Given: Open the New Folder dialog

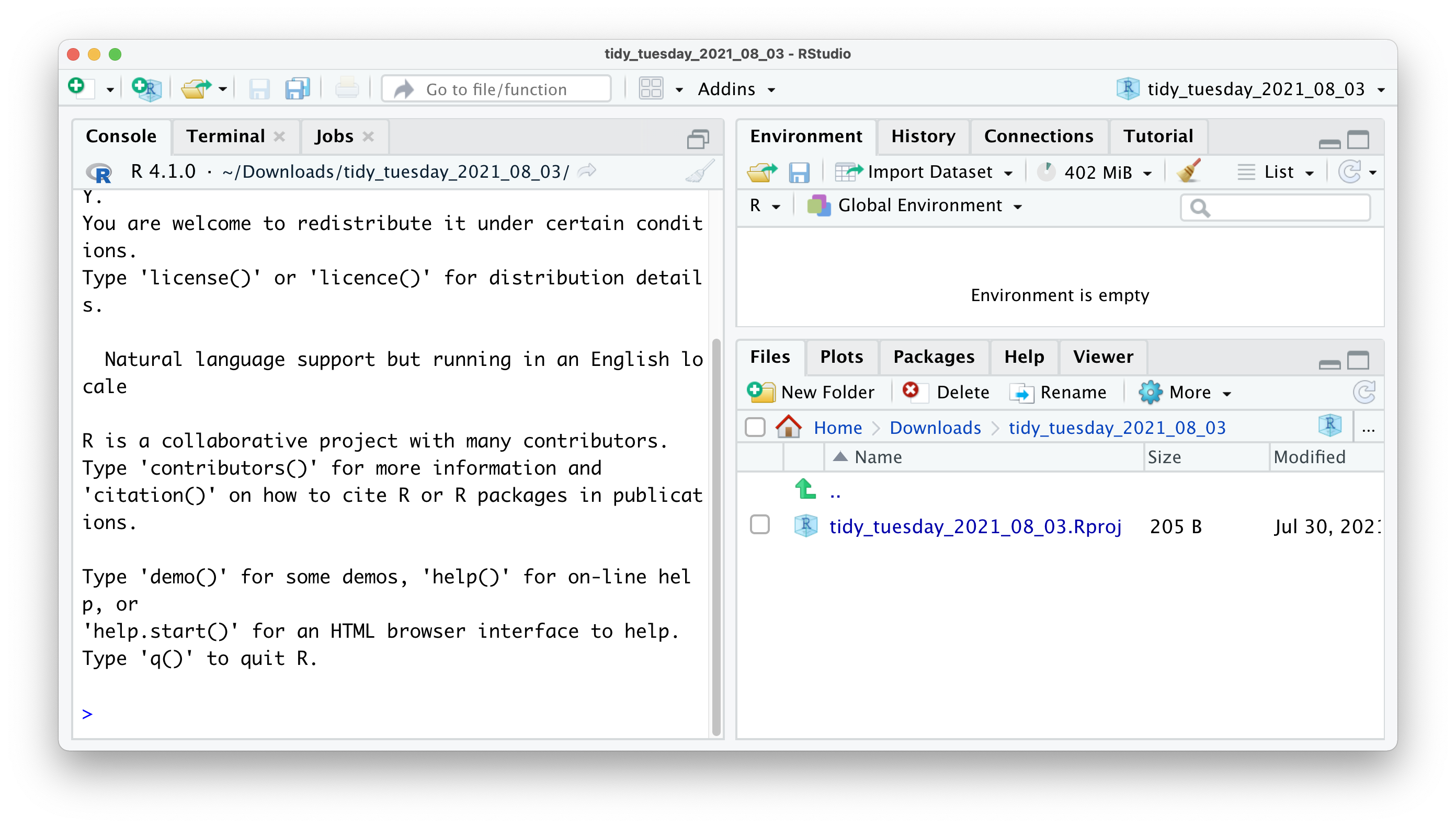Looking at the screenshot, I should coord(812,392).
